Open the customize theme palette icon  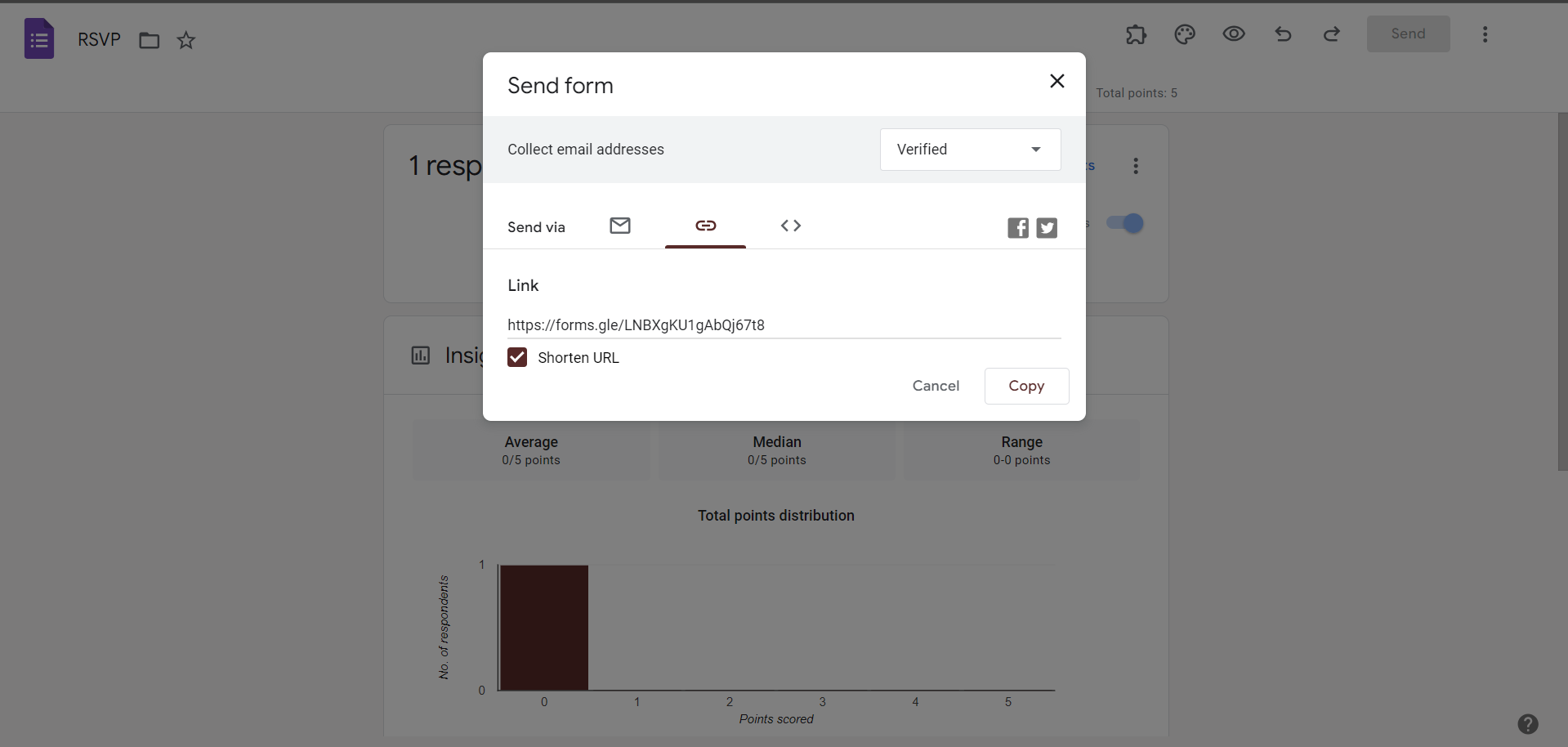click(1185, 34)
